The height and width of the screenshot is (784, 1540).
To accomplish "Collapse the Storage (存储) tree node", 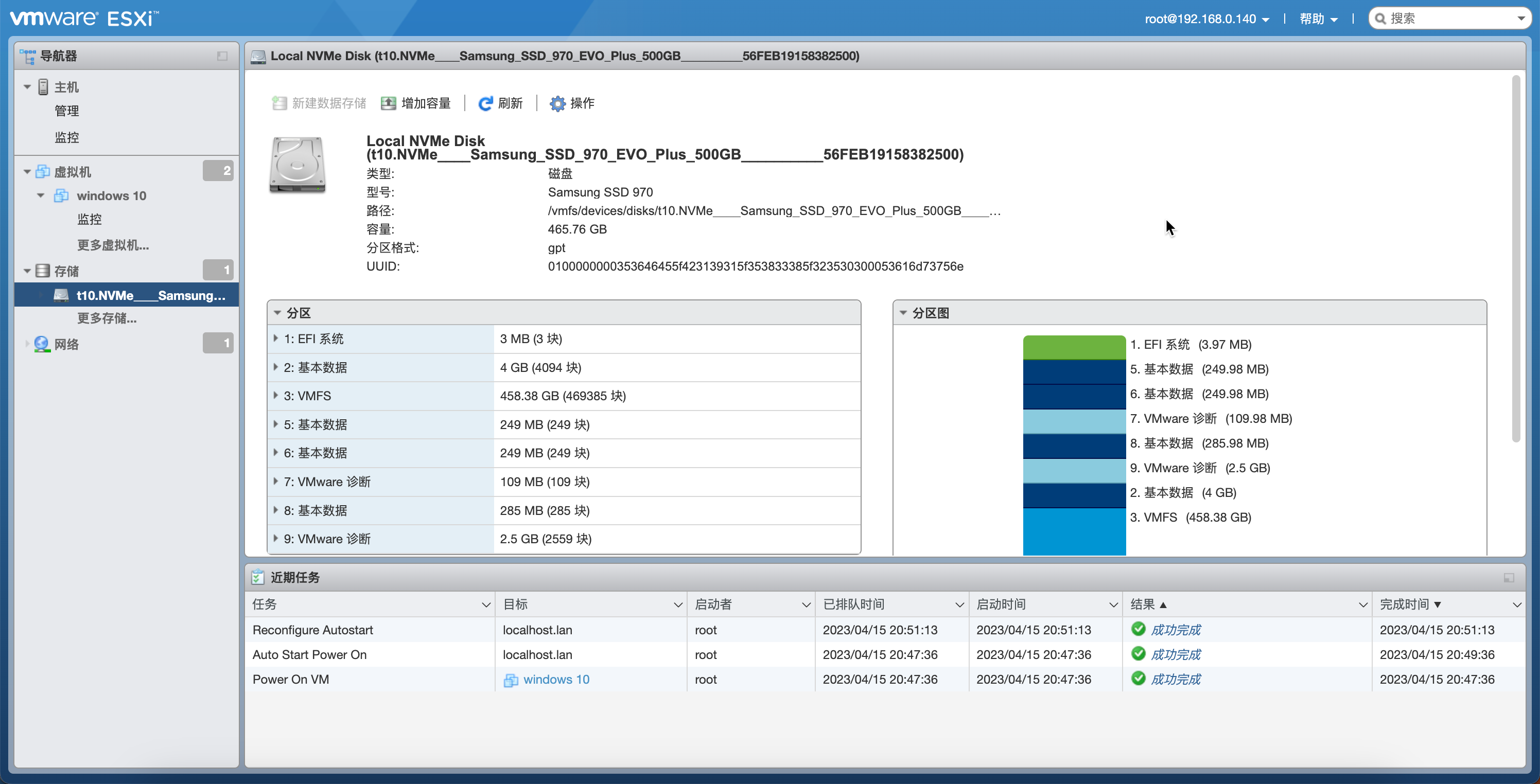I will coord(27,271).
